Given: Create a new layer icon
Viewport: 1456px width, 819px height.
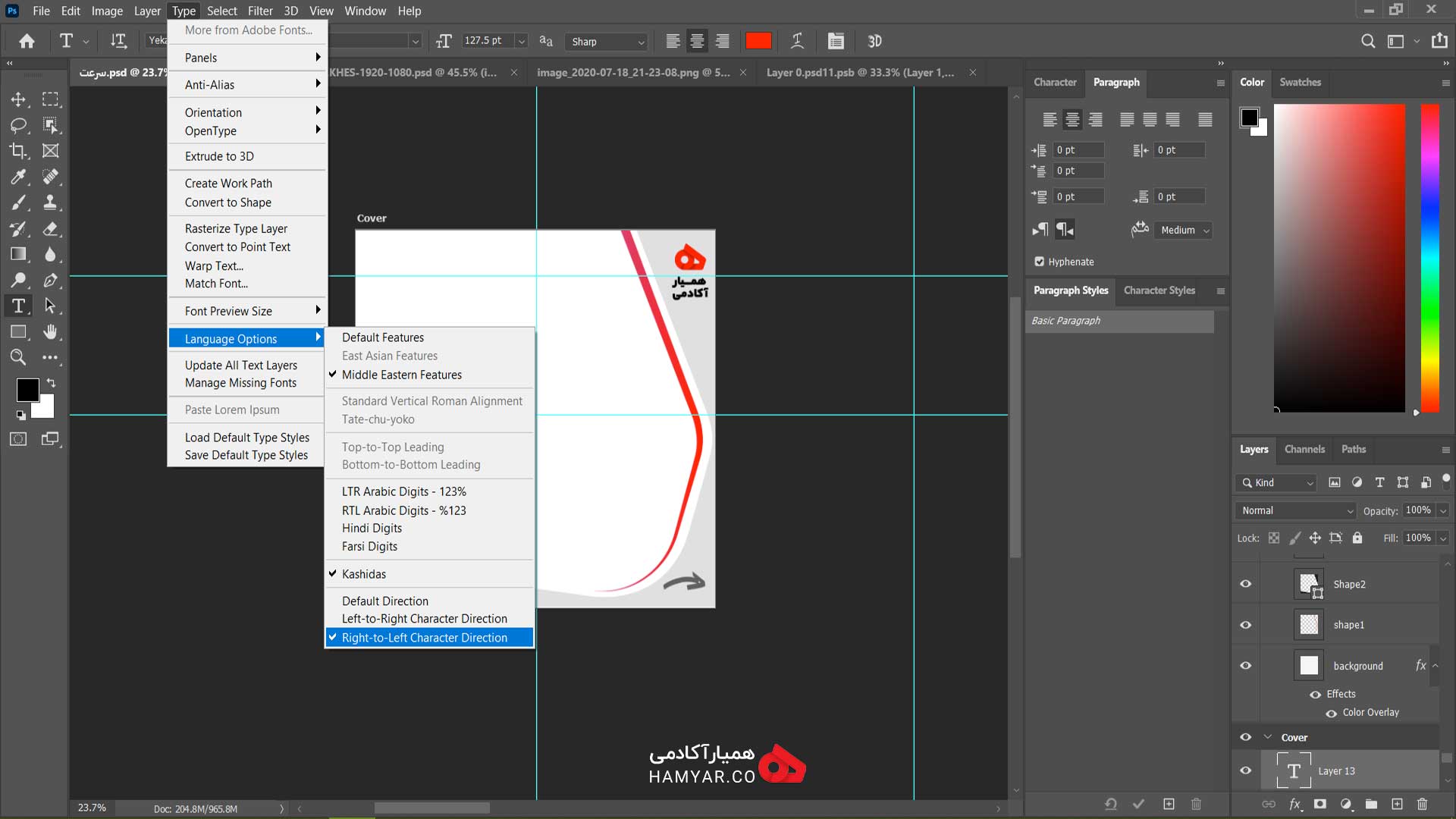Looking at the screenshot, I should pyautogui.click(x=1397, y=804).
